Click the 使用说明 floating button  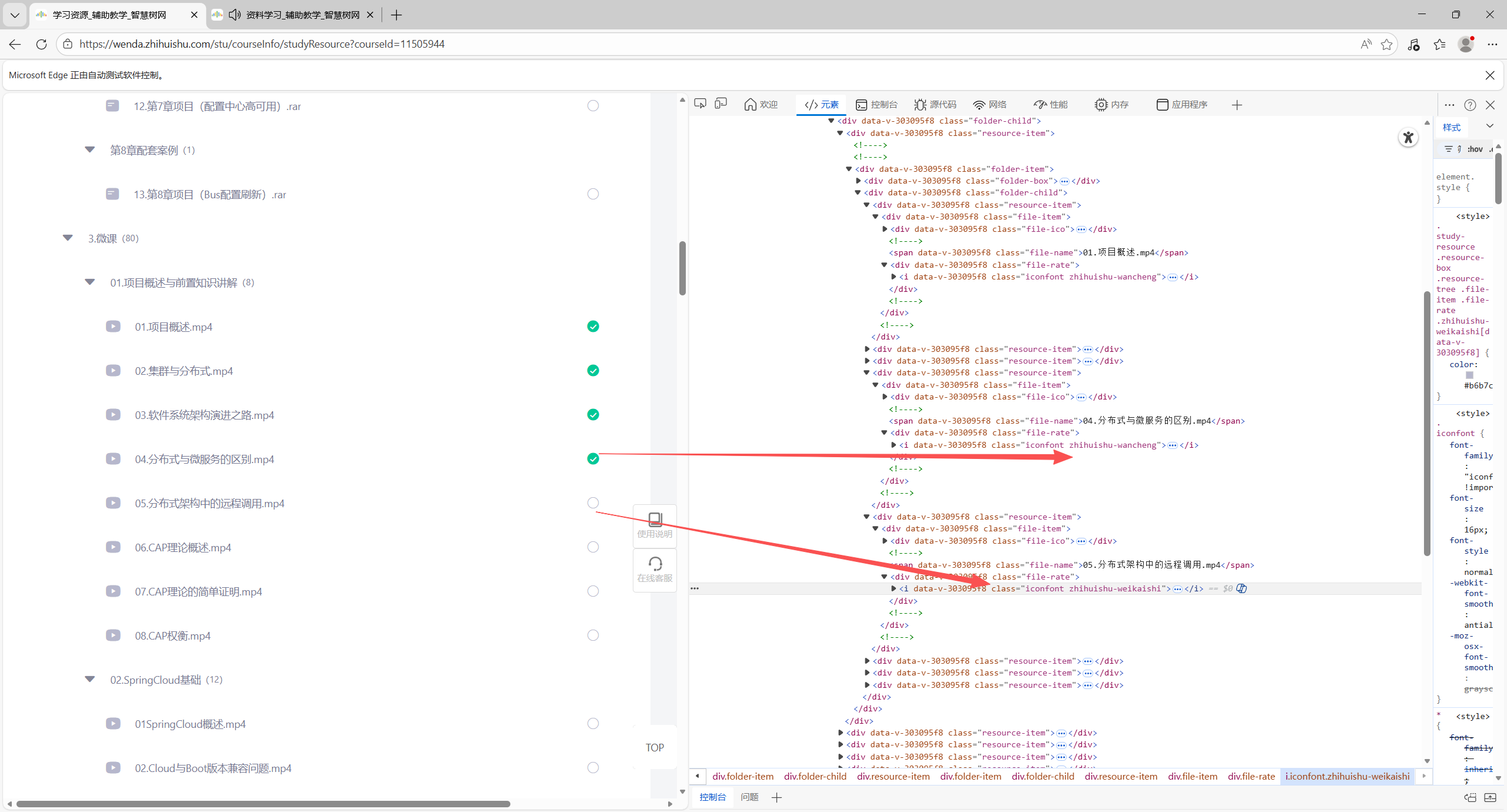coord(655,525)
